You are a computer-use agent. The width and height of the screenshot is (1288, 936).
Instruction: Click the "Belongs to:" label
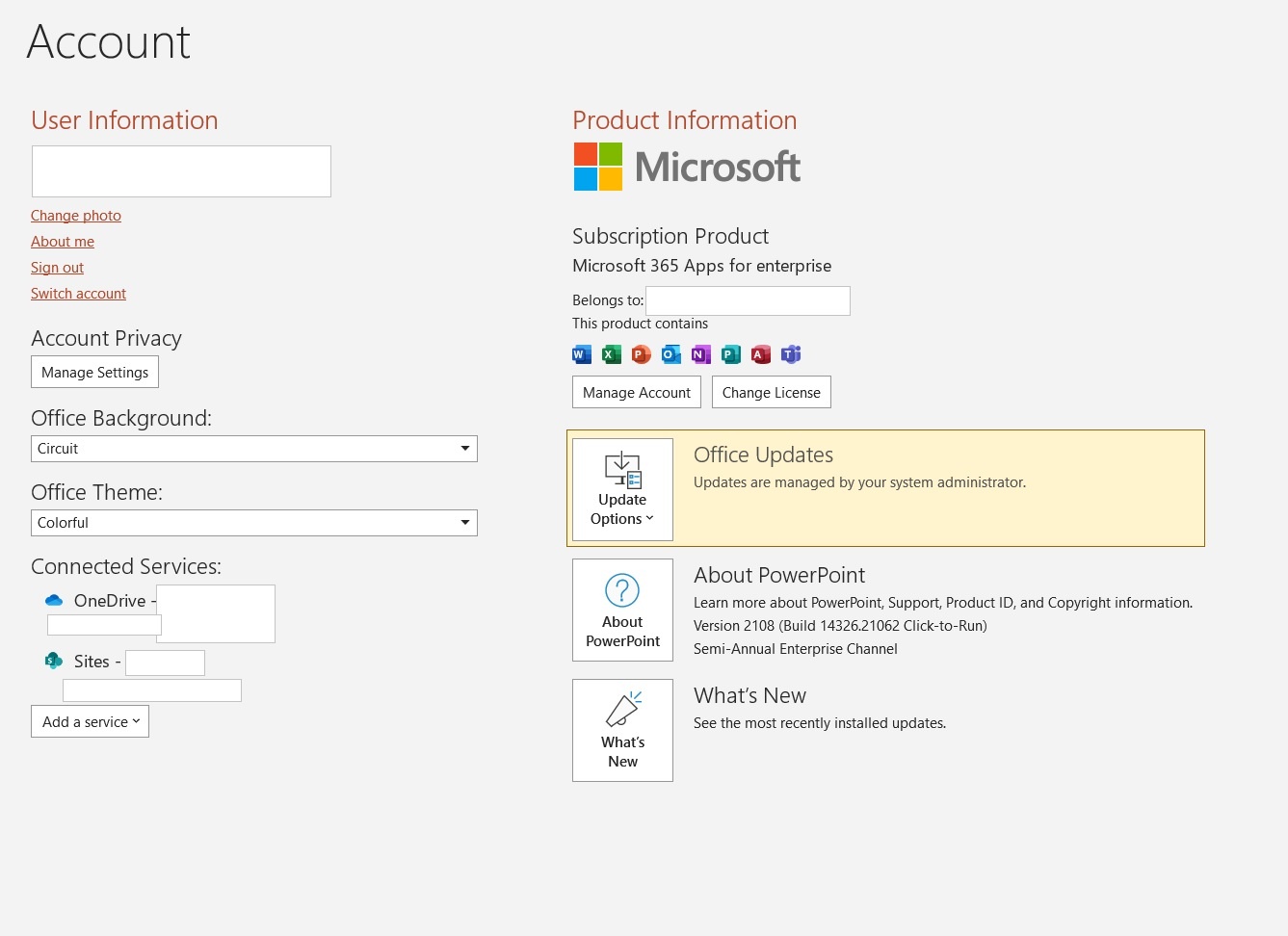[608, 300]
